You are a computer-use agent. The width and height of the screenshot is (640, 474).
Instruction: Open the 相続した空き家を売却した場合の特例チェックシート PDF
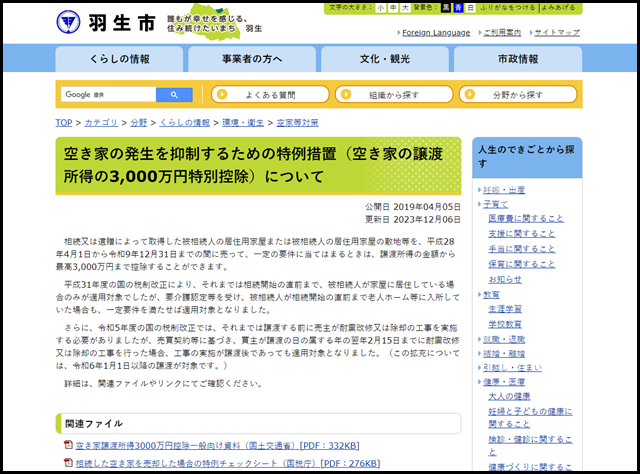228,463
